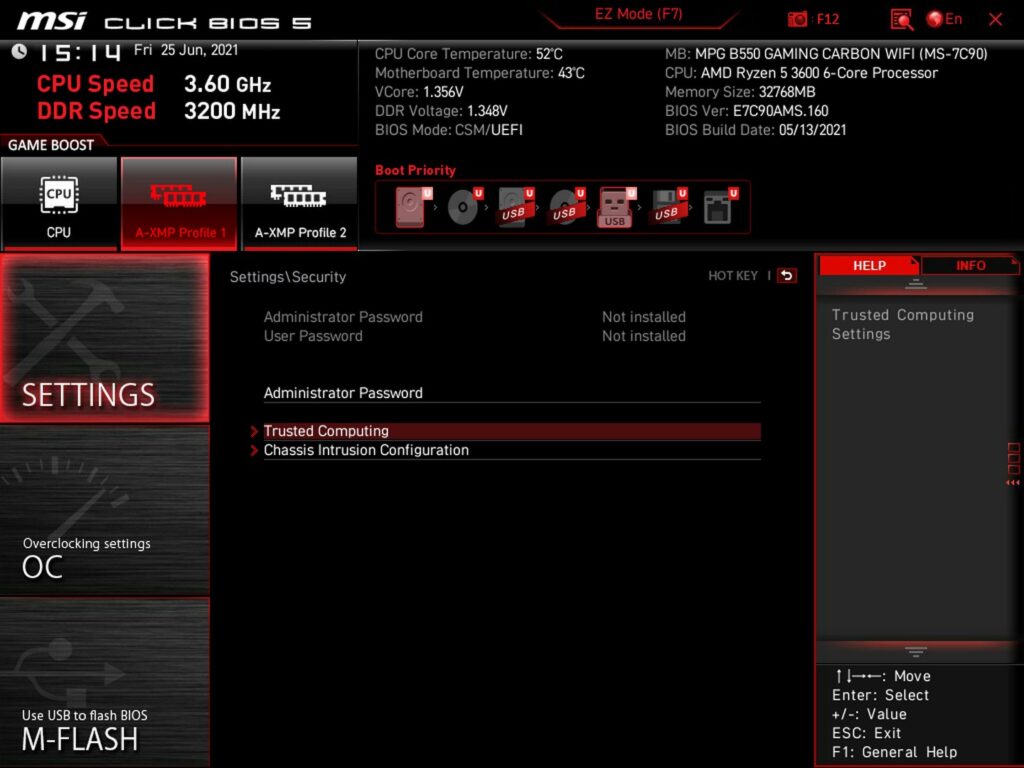Go back with the return arrow icon
Screen dimensions: 1024x768
pos(787,276)
